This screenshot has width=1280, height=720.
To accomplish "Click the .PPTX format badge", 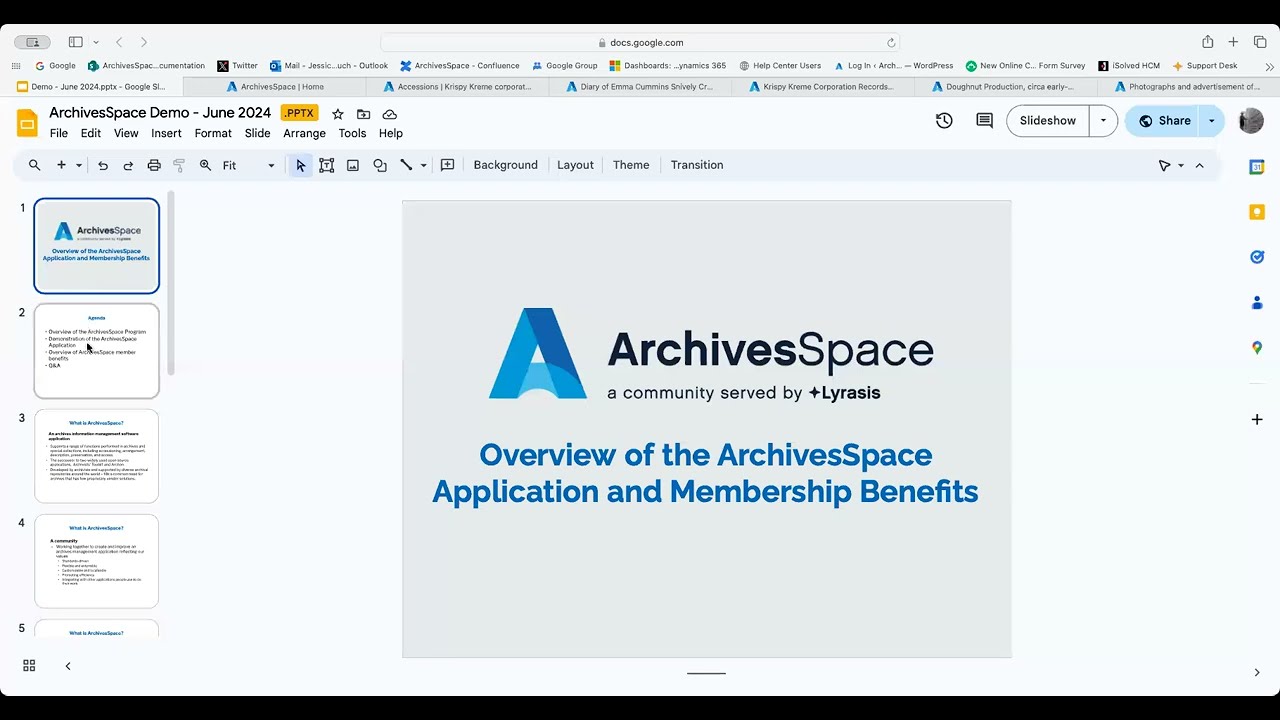I will (x=300, y=113).
